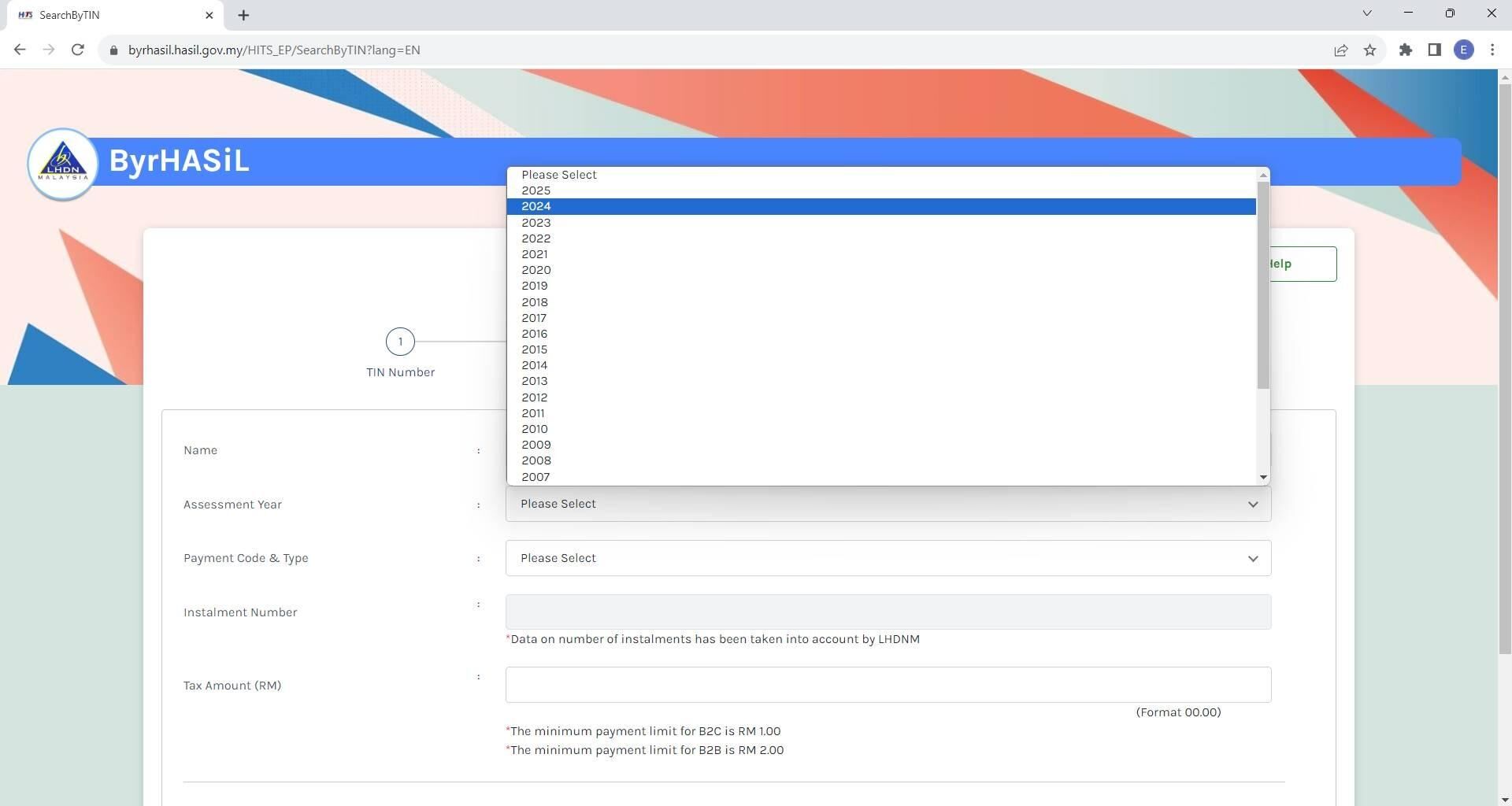Select assessment year 2022

(881, 238)
